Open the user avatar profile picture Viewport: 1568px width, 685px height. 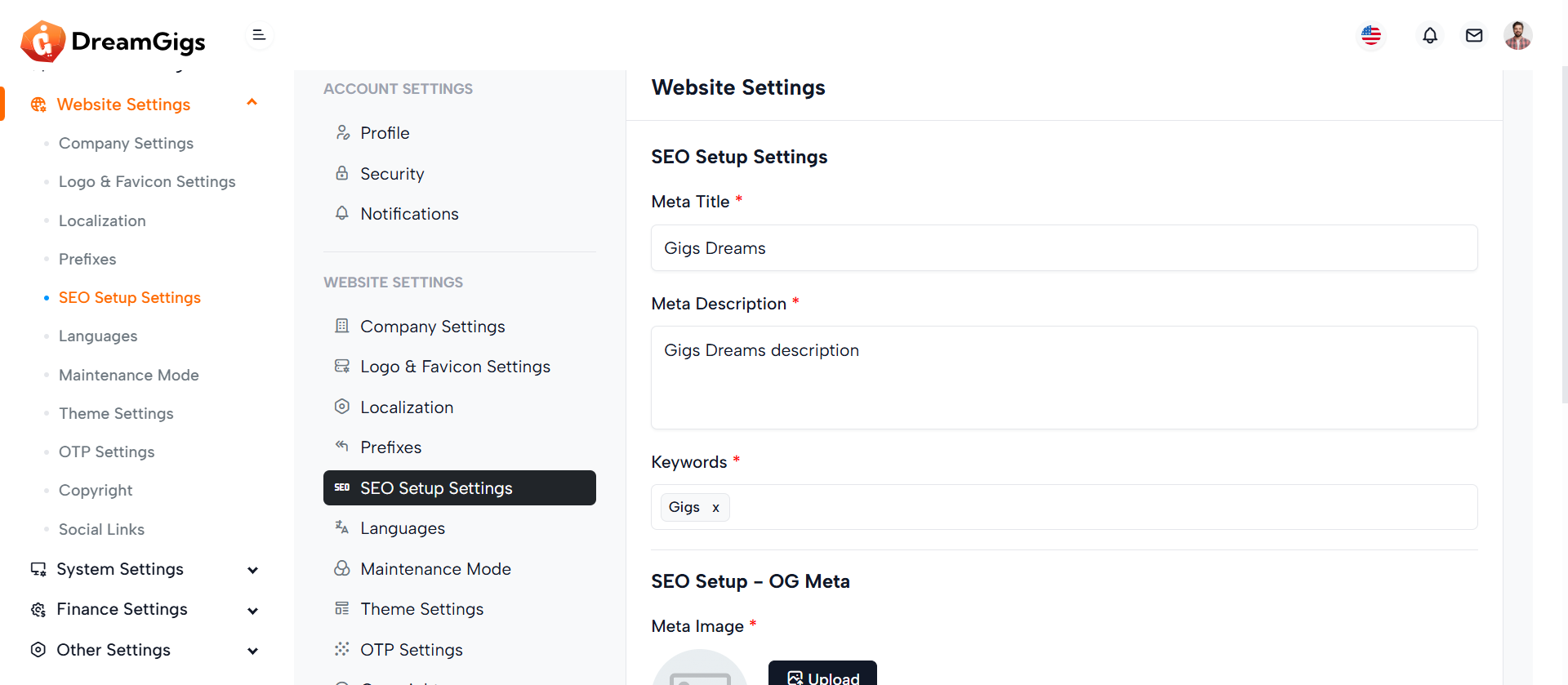1517,36
